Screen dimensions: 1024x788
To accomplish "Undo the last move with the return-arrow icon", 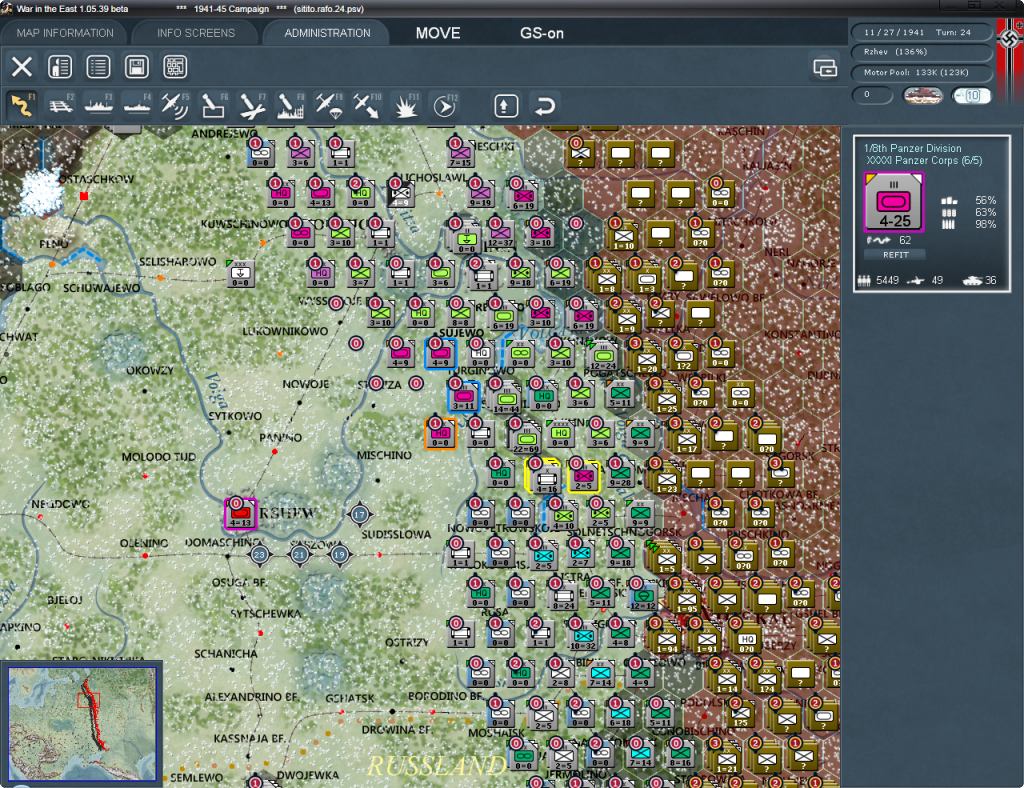I will pos(545,105).
